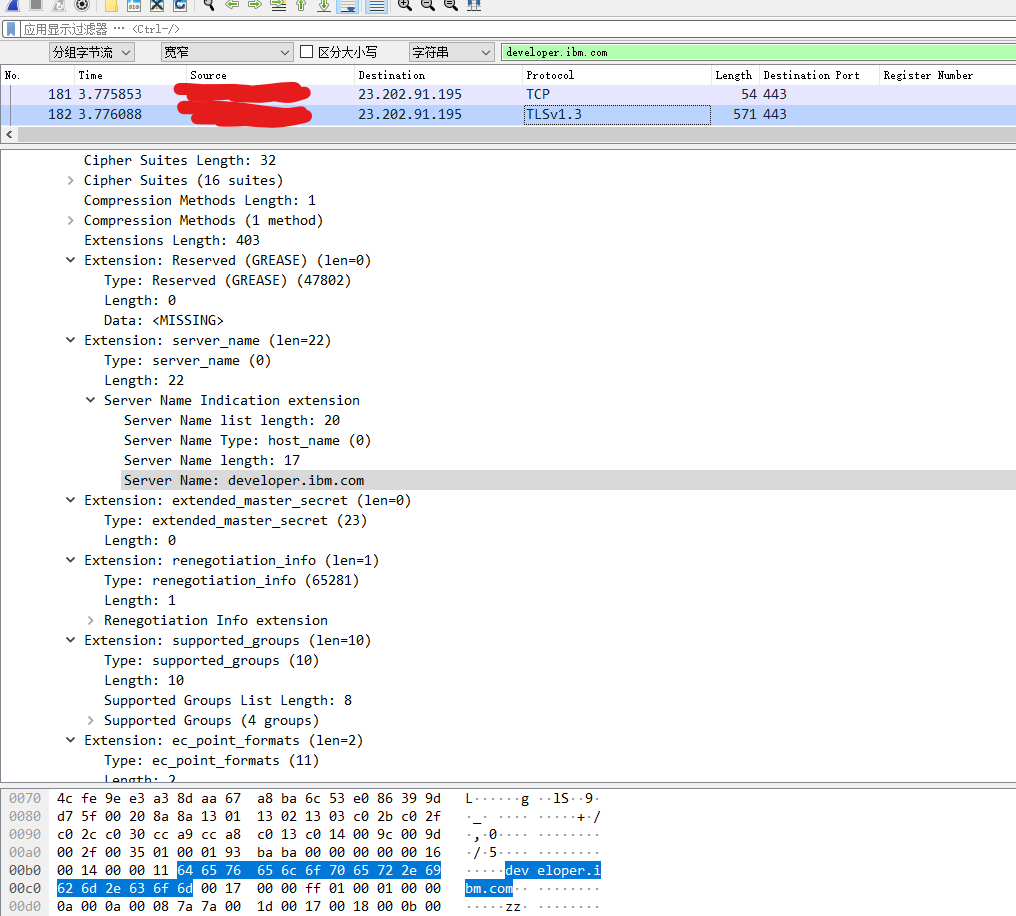1016x916 pixels.
Task: Select Type: renegotiation_info (65281)
Action: [231, 581]
